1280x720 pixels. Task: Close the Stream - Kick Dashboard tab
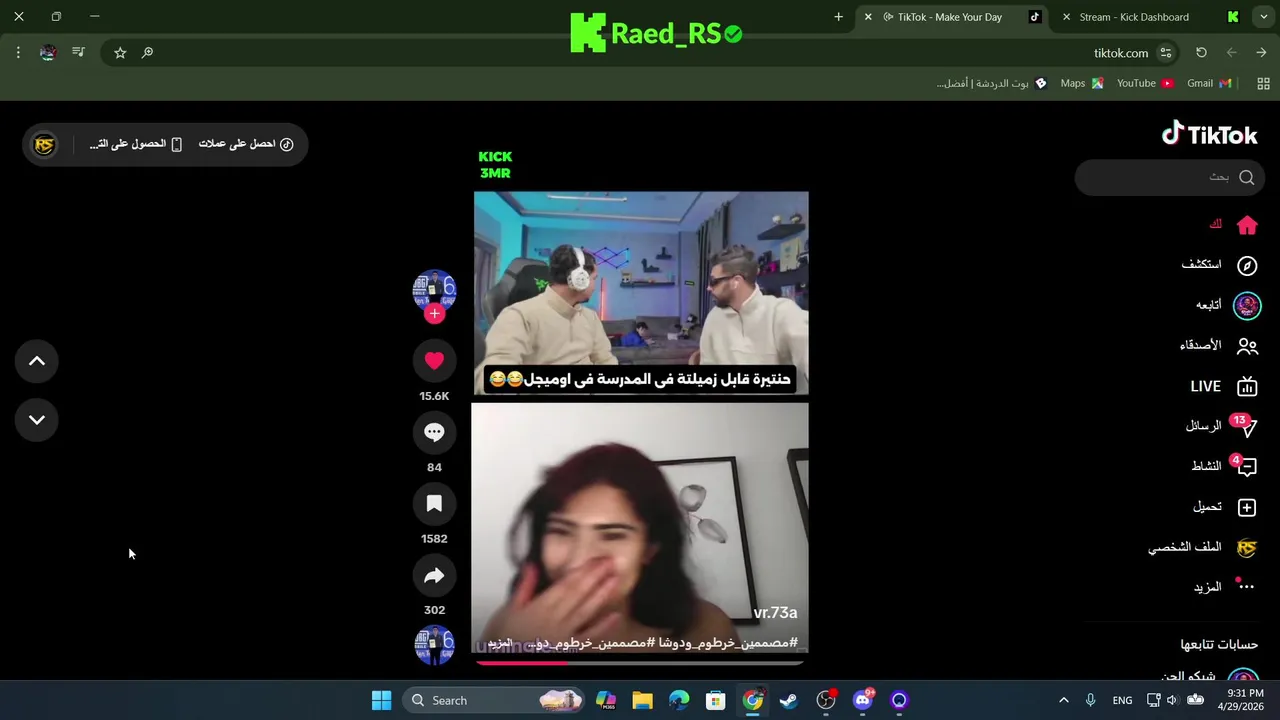pos(1067,17)
